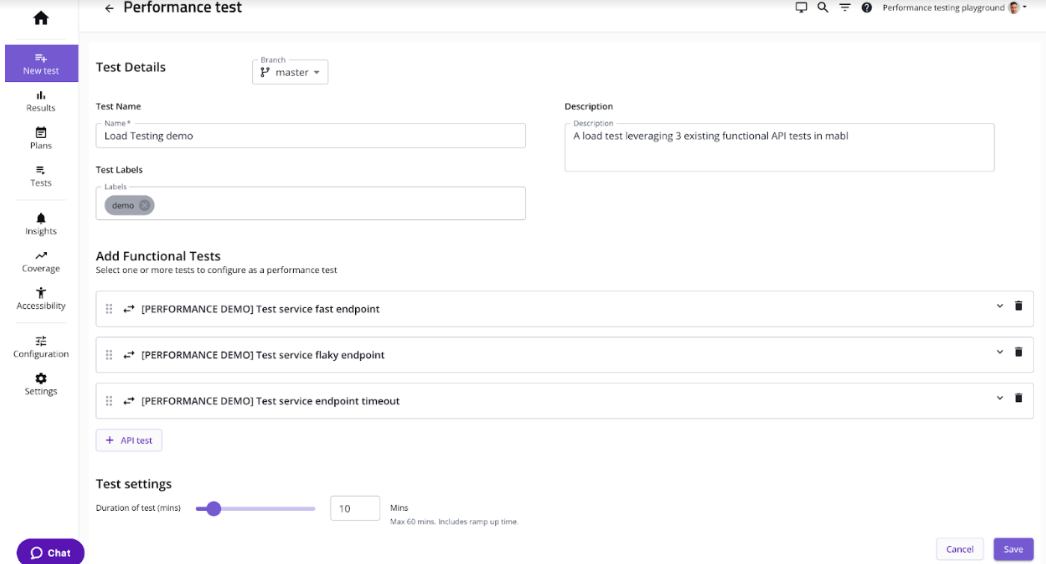1046x564 pixels.
Task: Click the search magnifier icon
Action: 823,7
